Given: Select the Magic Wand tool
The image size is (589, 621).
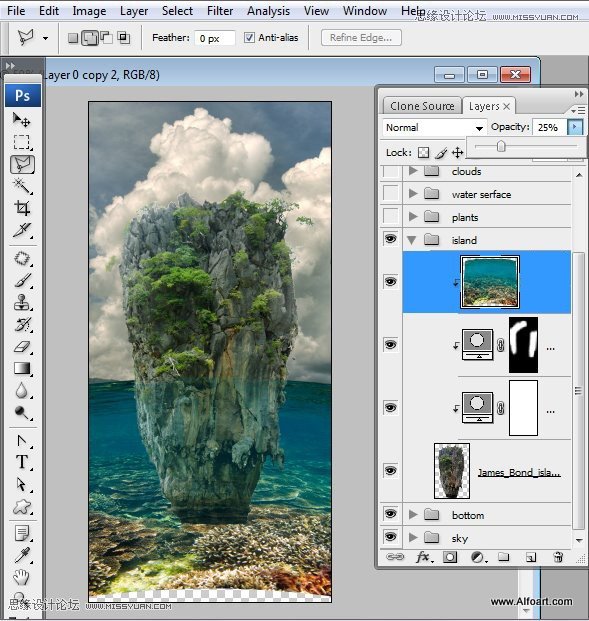Looking at the screenshot, I should point(21,185).
